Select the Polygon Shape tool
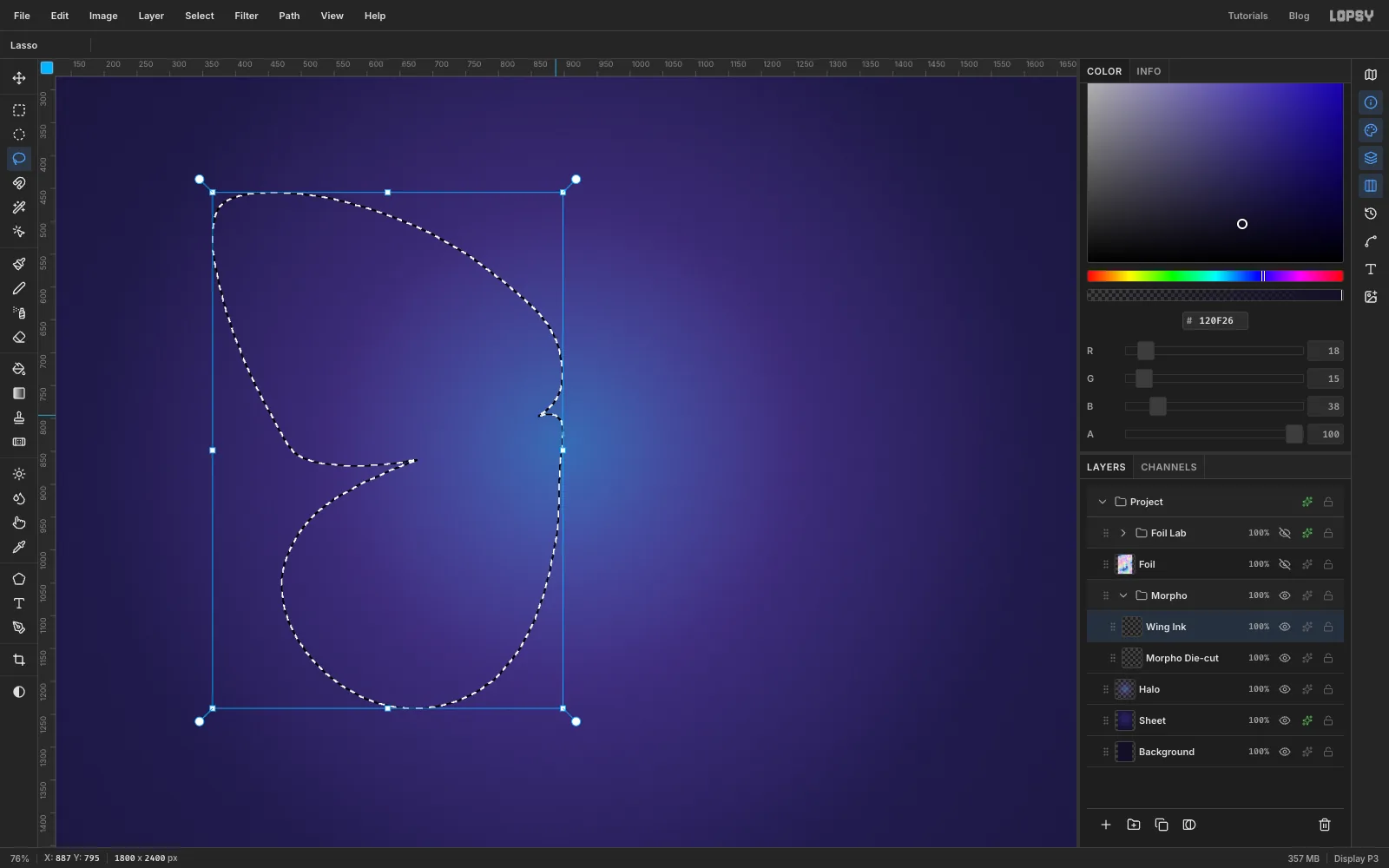 point(19,579)
